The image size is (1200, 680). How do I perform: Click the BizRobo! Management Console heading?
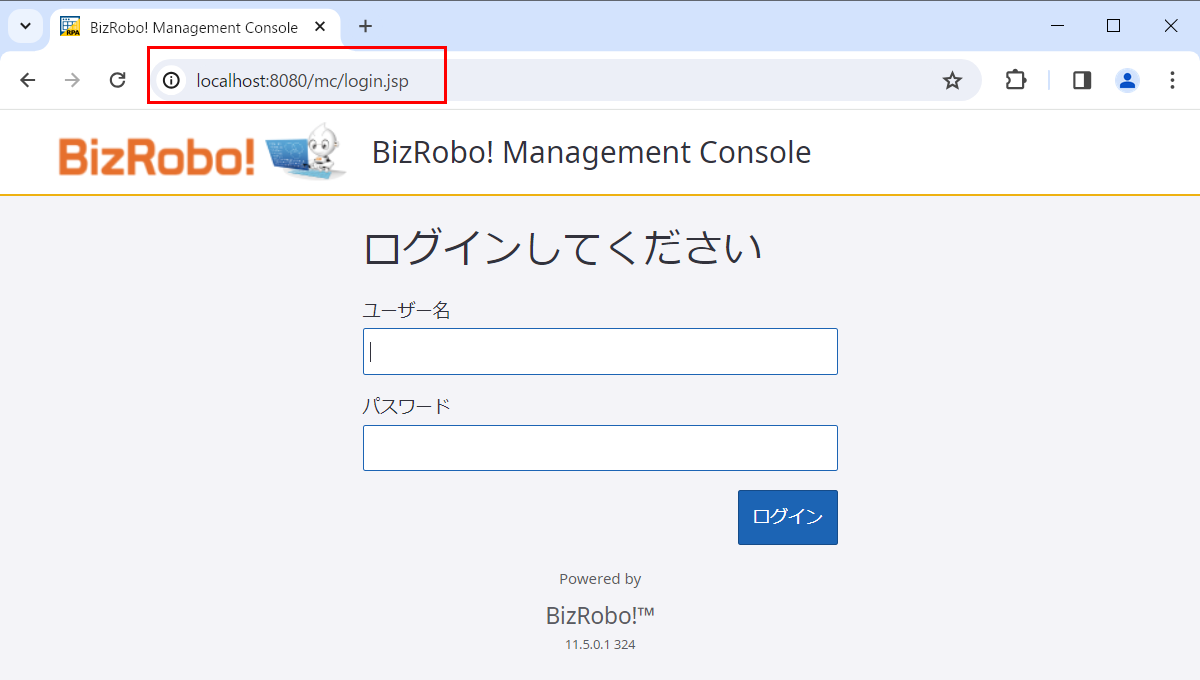(x=591, y=152)
